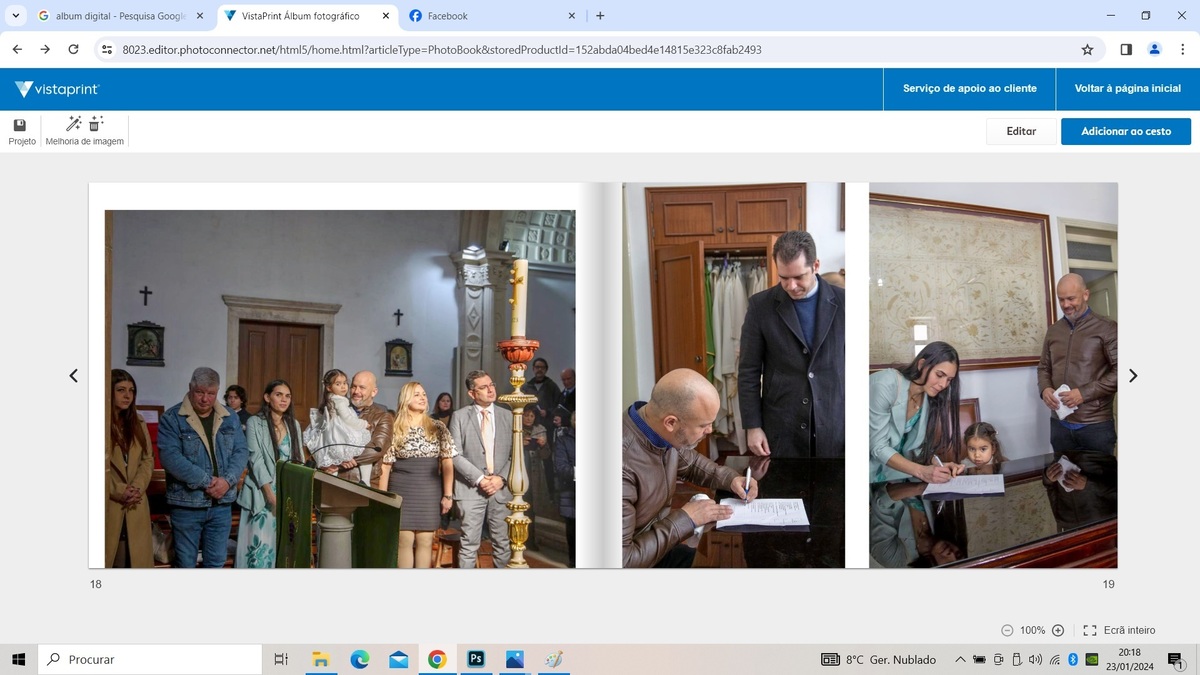Apply magic wand image enhancement

tap(73, 124)
